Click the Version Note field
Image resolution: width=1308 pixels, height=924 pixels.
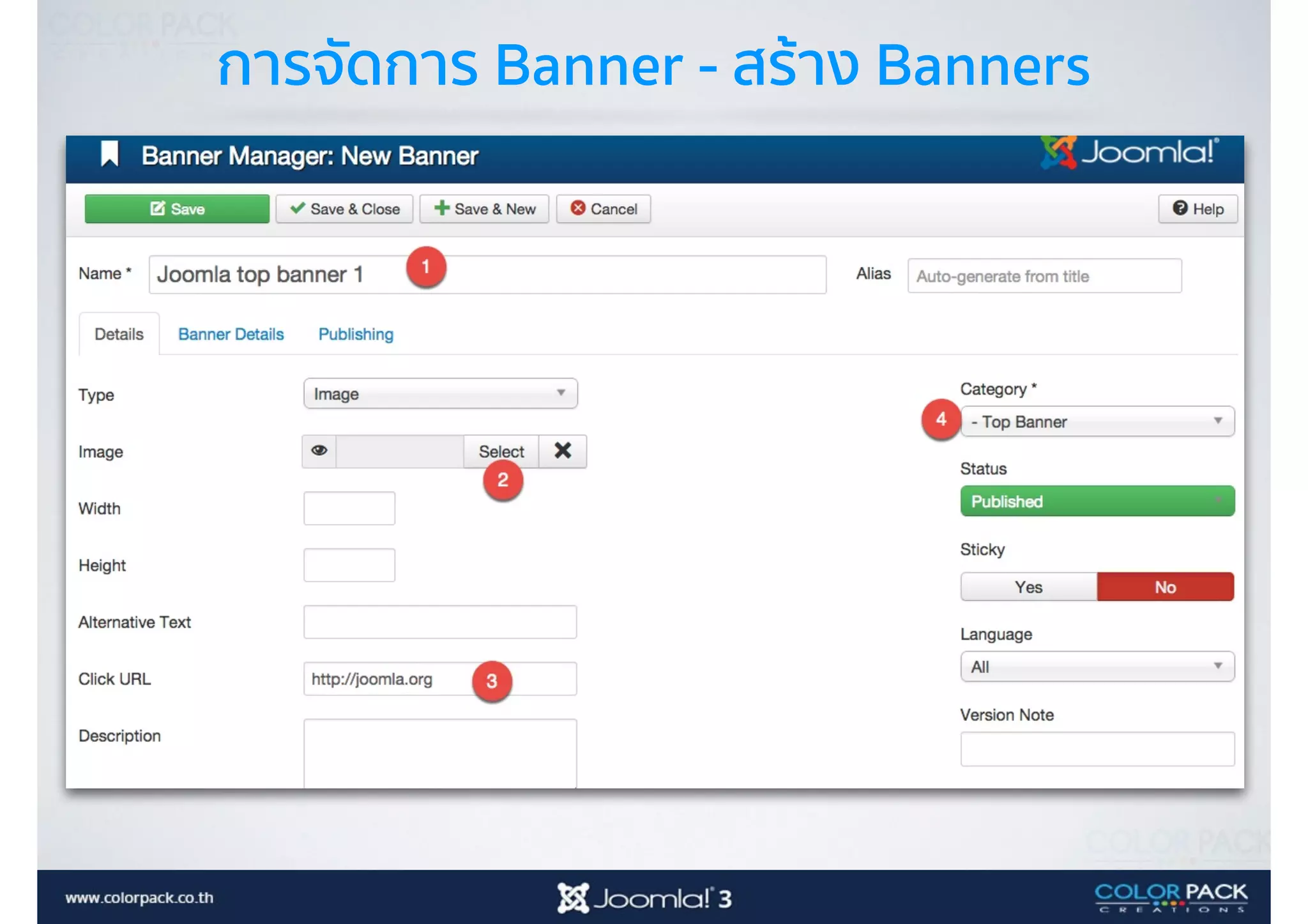click(1097, 749)
